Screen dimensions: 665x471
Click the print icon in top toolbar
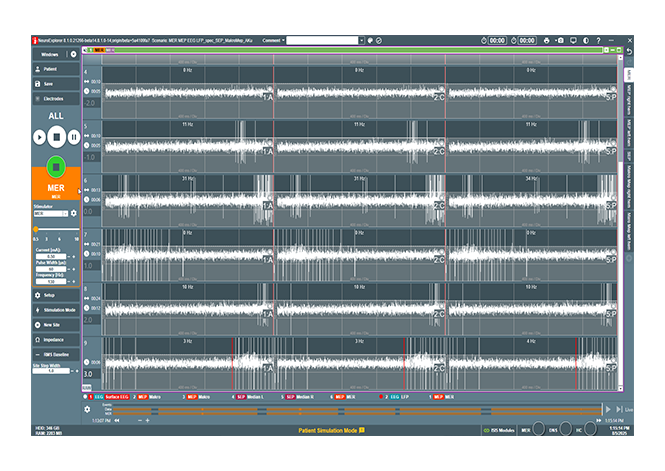[x=546, y=40]
